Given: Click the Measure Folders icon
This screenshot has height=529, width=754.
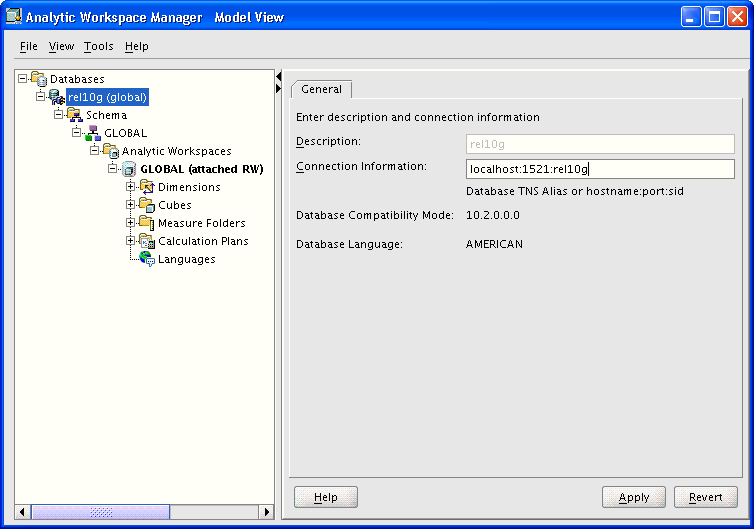Looking at the screenshot, I should [147, 223].
